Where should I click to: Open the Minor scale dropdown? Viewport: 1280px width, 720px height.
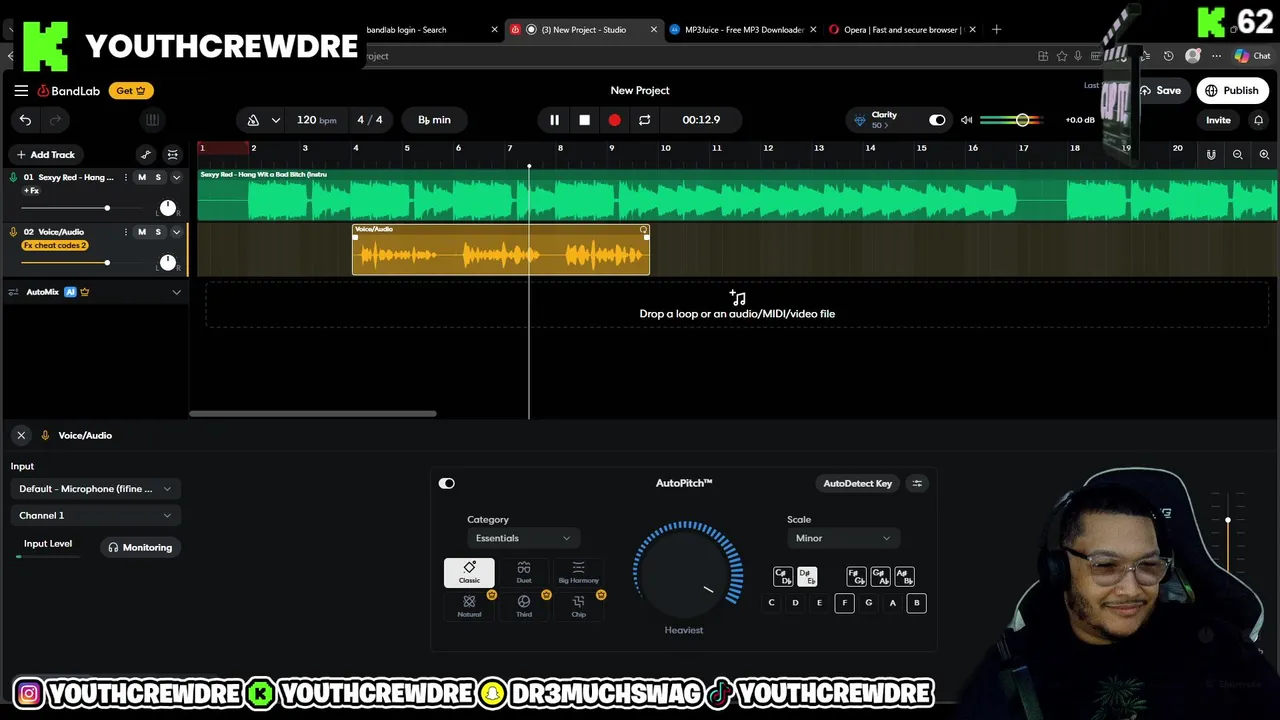842,538
